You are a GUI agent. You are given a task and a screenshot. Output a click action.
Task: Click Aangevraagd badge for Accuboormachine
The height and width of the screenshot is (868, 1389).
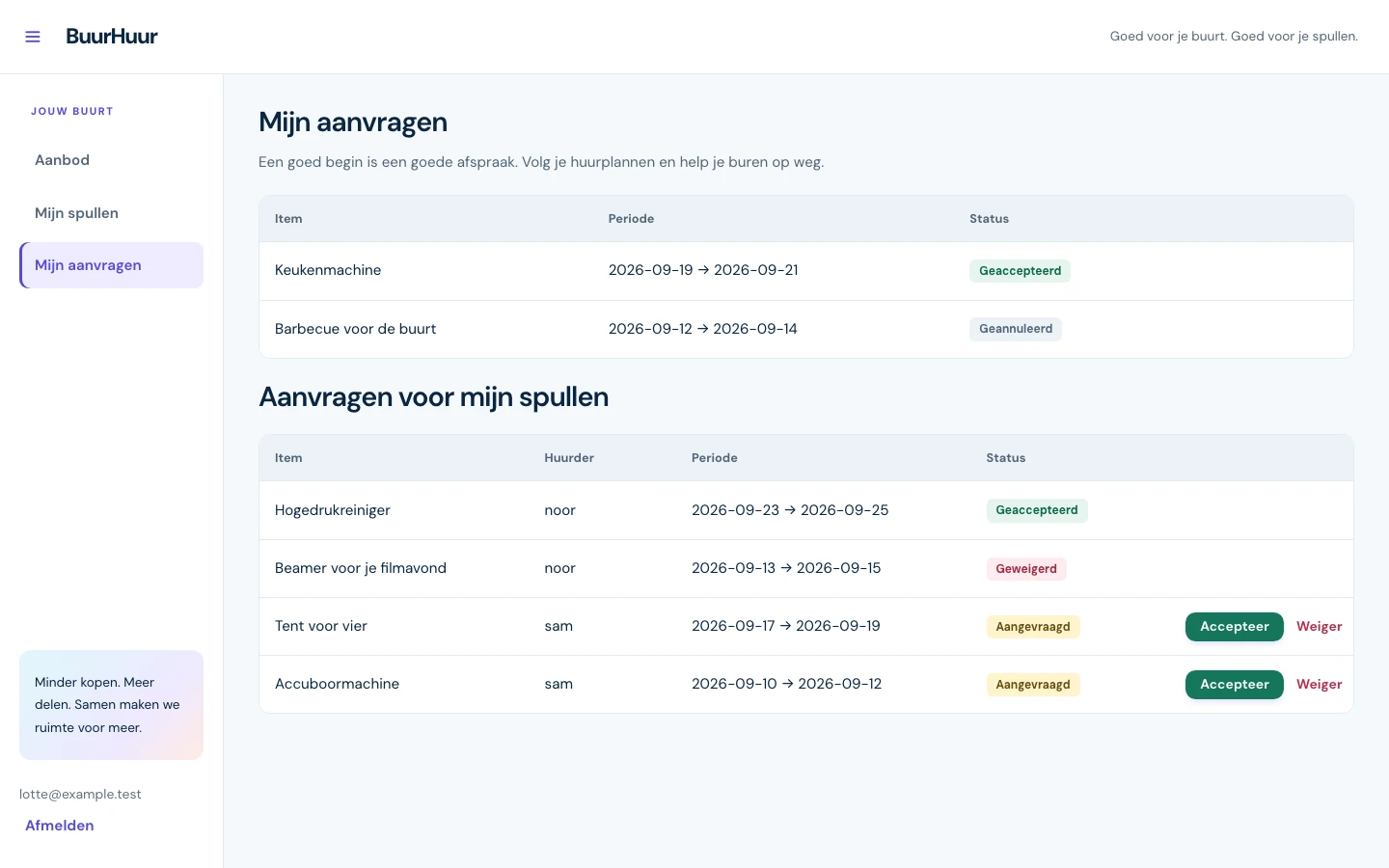[x=1033, y=685]
